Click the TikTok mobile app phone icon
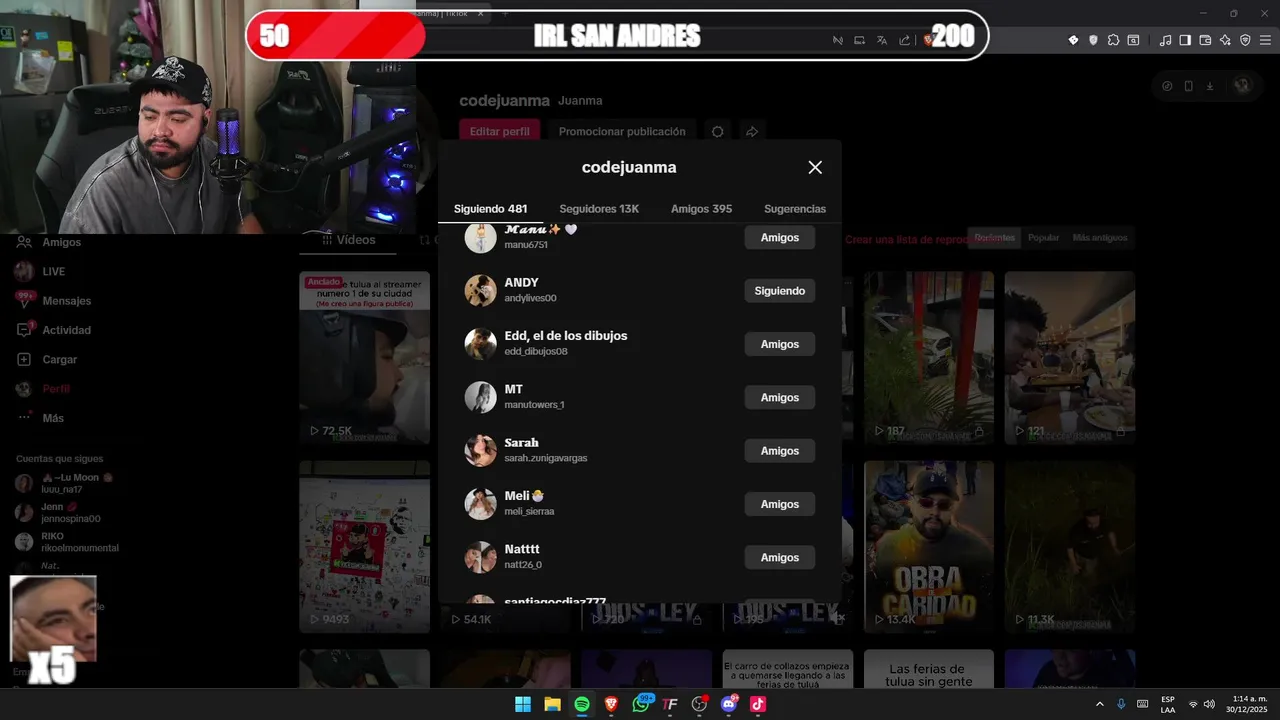1280x720 pixels. [x=1188, y=86]
